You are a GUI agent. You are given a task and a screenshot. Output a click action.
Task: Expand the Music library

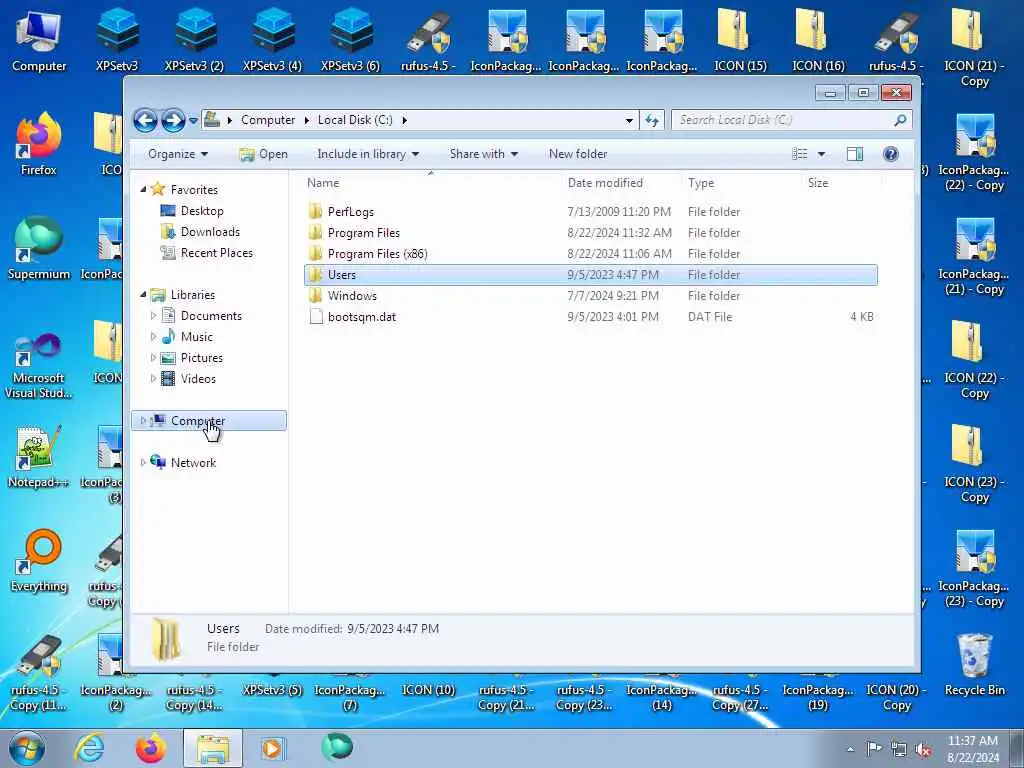pyautogui.click(x=153, y=337)
